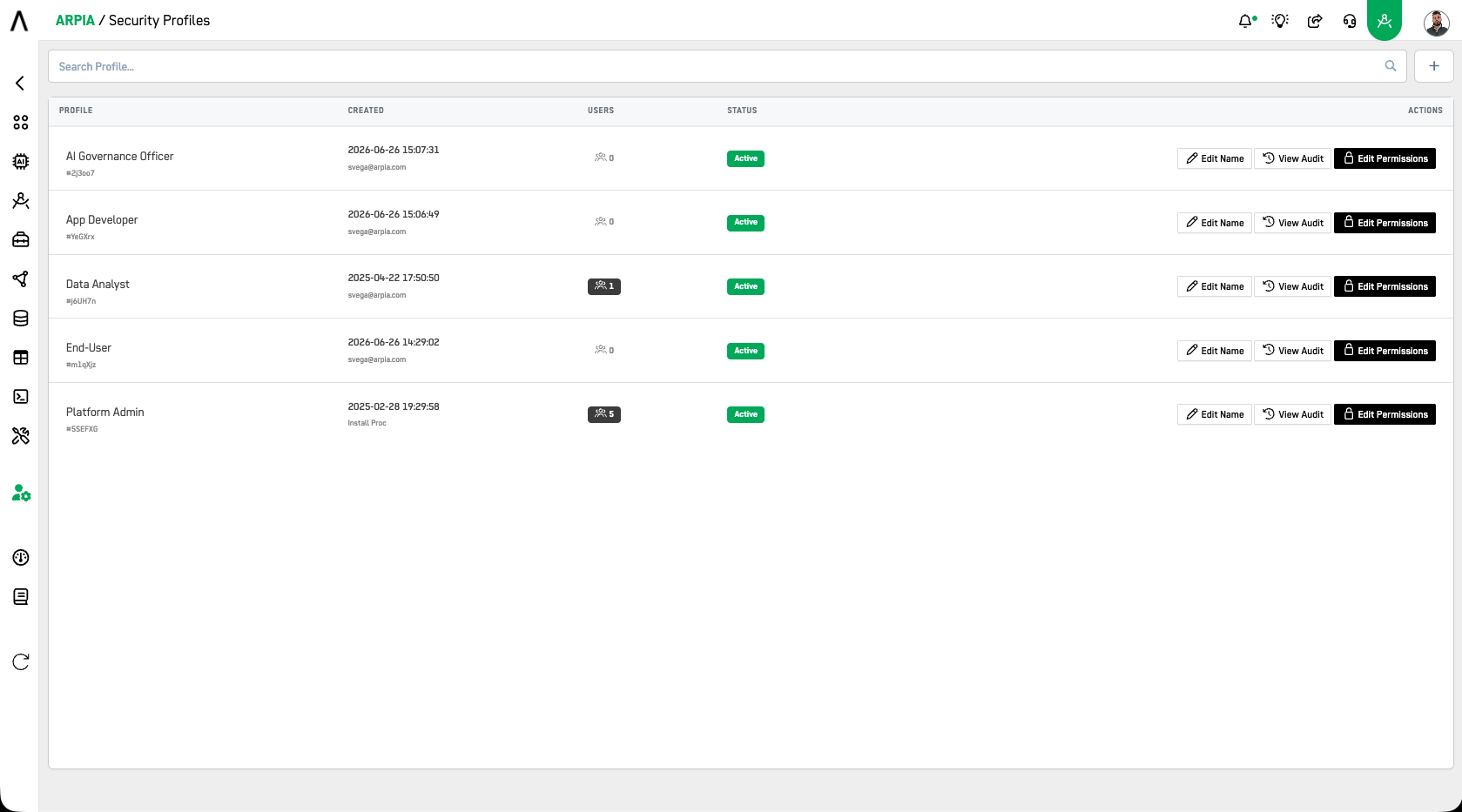Edit Name for AI Governance Officer
Screen dimensions: 1462x812
(x=1215, y=158)
